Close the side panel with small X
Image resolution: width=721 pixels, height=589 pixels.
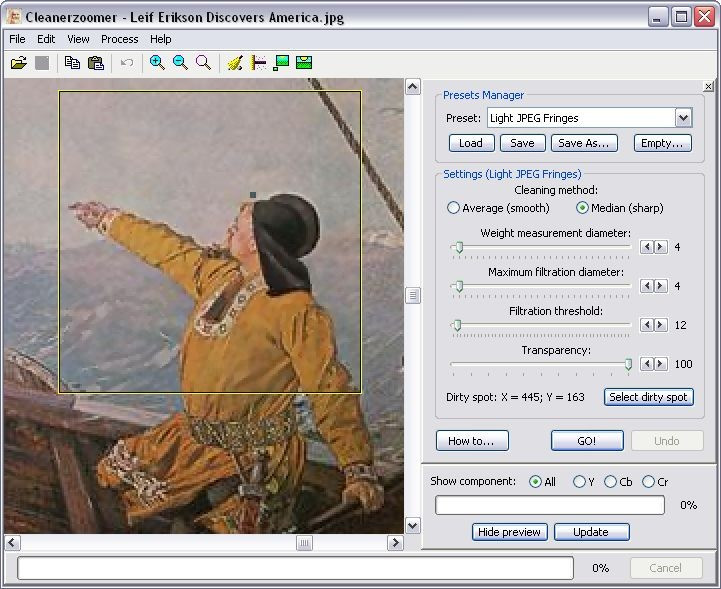click(708, 86)
